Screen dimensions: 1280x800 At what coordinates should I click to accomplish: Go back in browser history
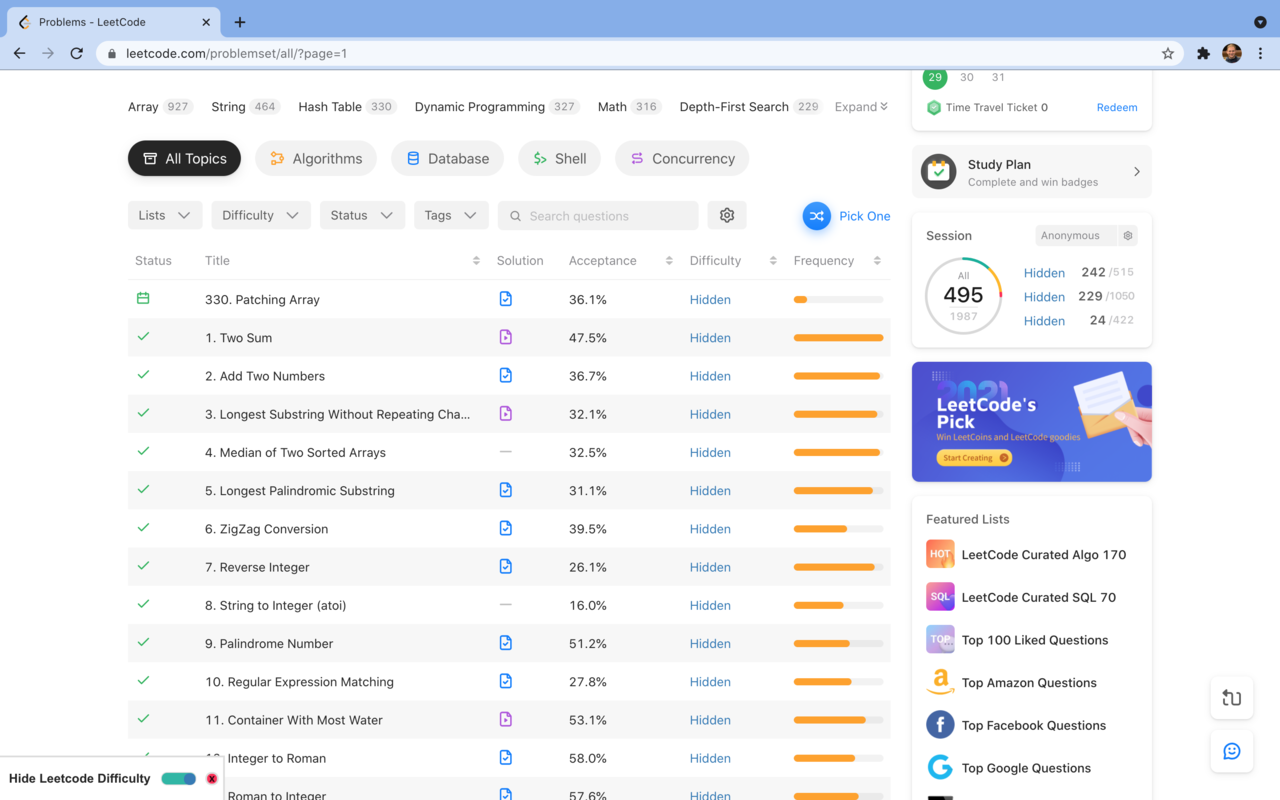(x=19, y=53)
